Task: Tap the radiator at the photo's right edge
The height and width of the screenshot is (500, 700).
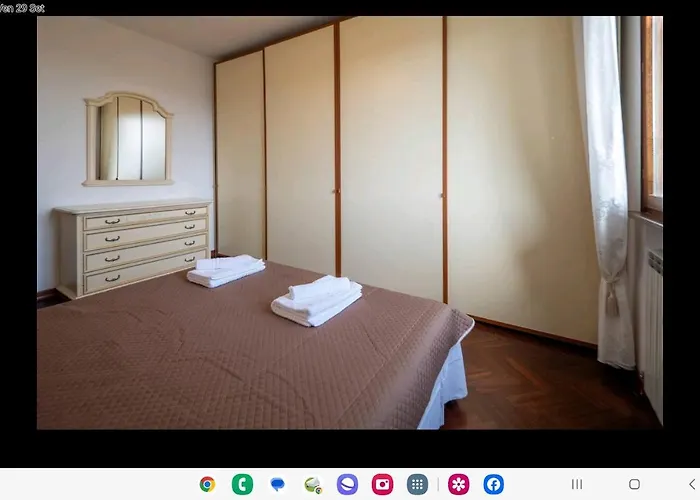Action: (654, 330)
